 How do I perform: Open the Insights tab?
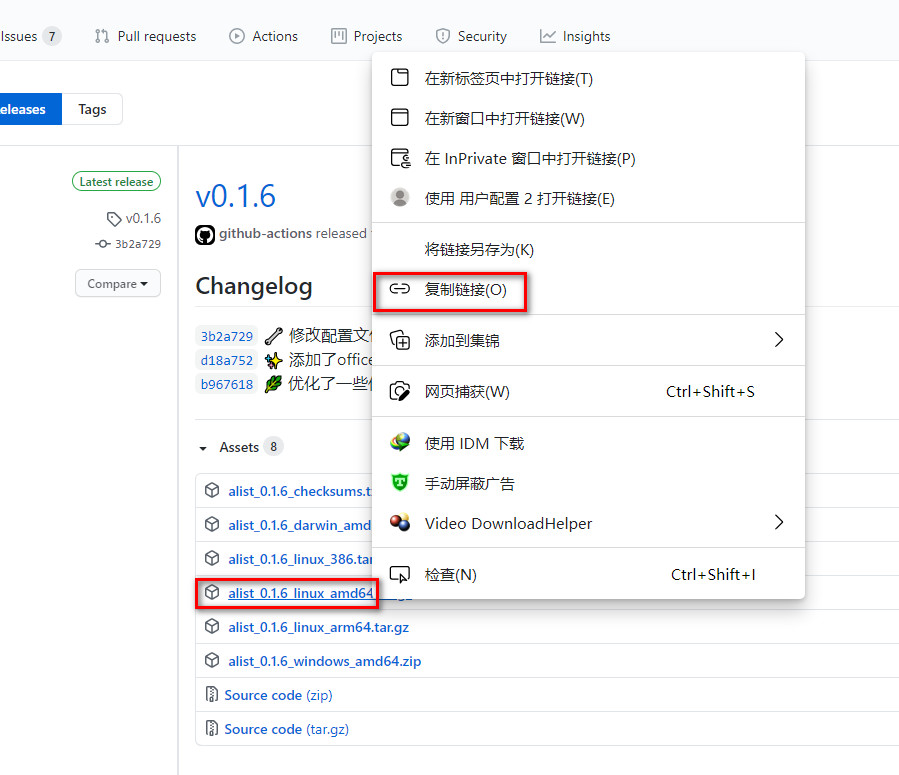[x=574, y=36]
